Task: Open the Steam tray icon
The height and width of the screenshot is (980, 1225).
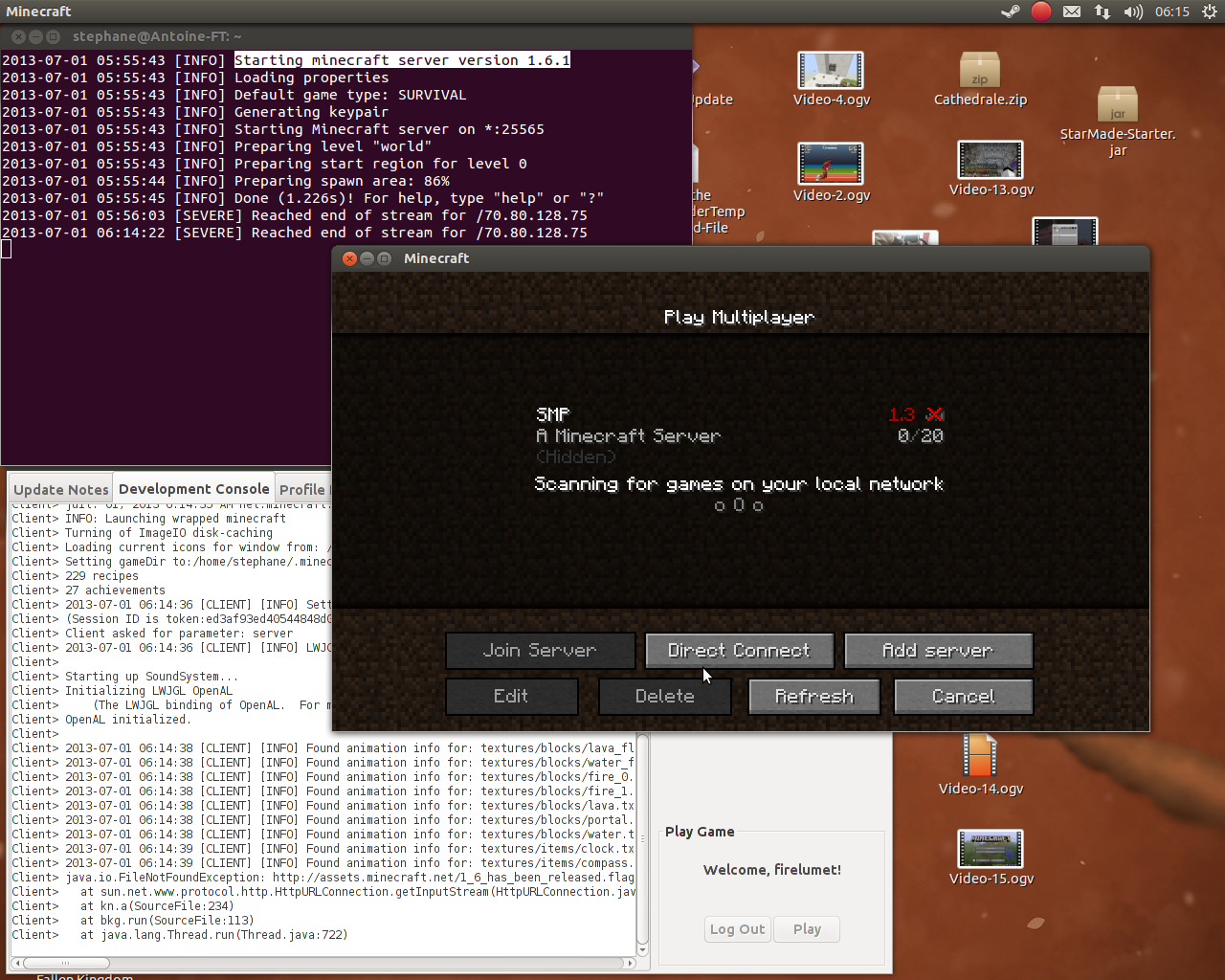Action: click(x=1010, y=11)
